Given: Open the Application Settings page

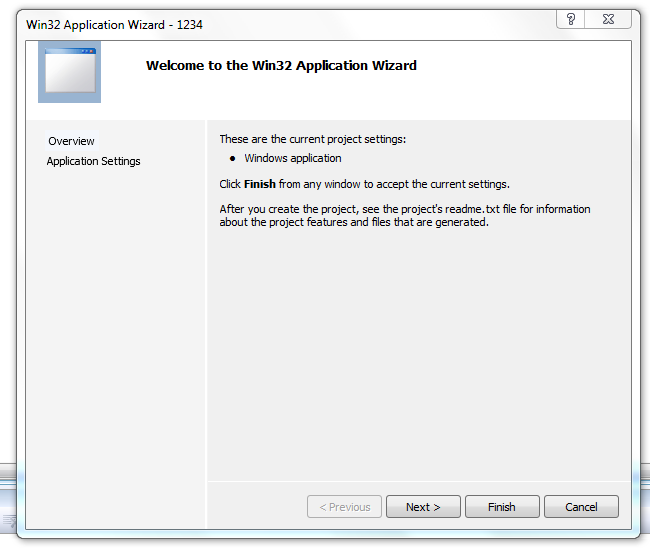Looking at the screenshot, I should coord(93,161).
